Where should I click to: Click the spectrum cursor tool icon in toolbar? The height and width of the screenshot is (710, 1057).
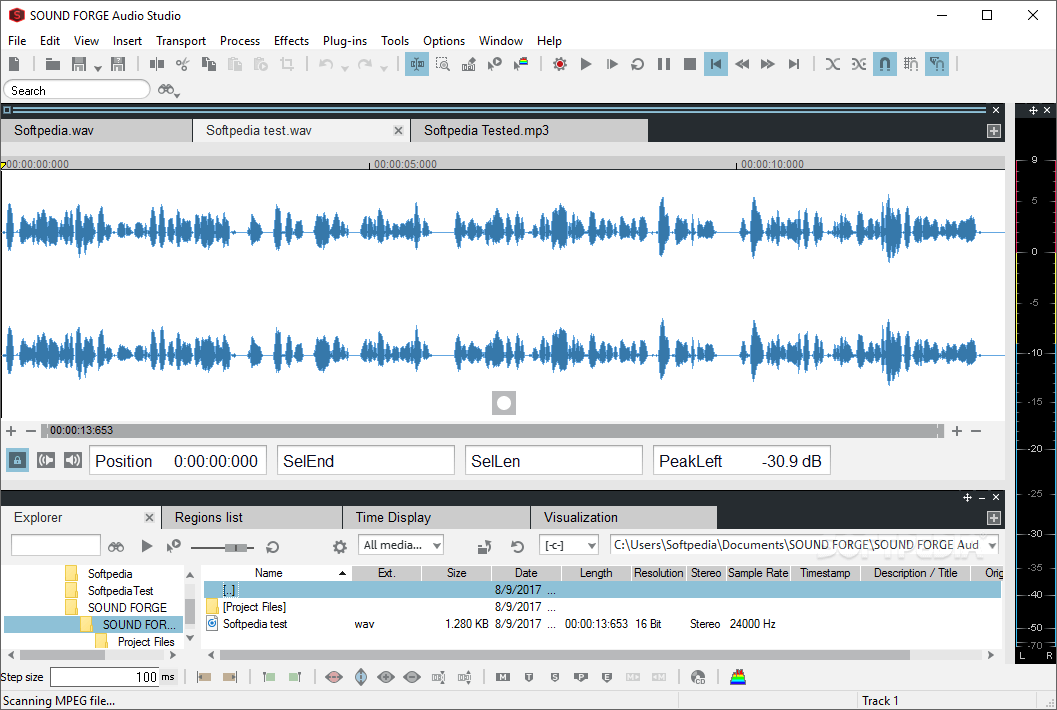pyautogui.click(x=521, y=64)
